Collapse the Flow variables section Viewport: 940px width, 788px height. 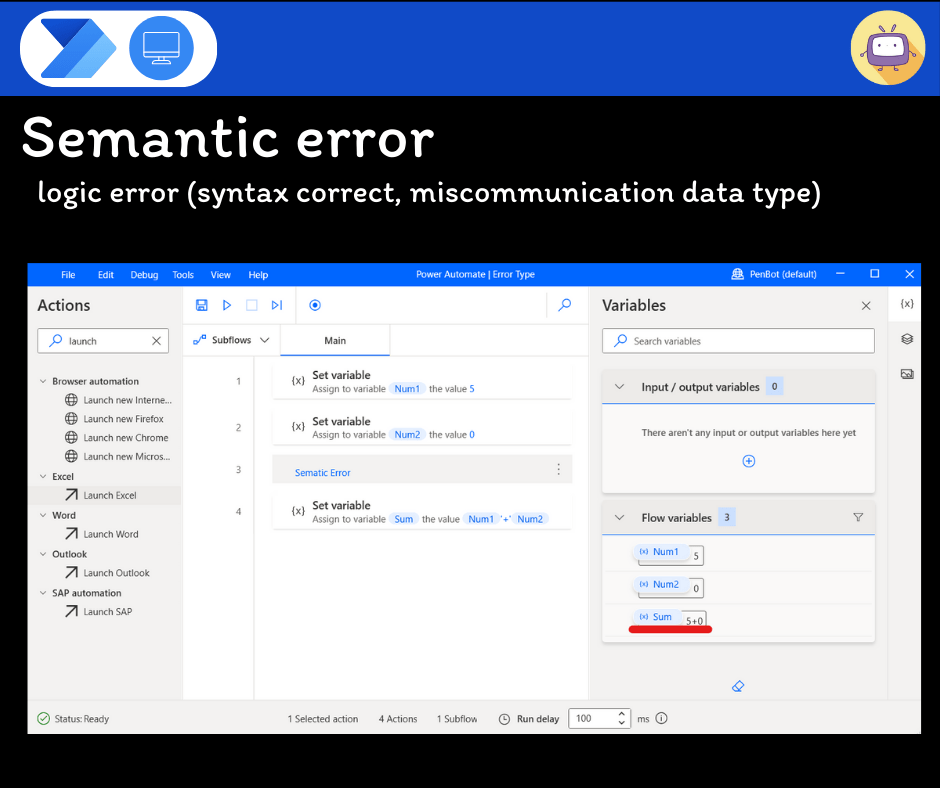[x=619, y=518]
